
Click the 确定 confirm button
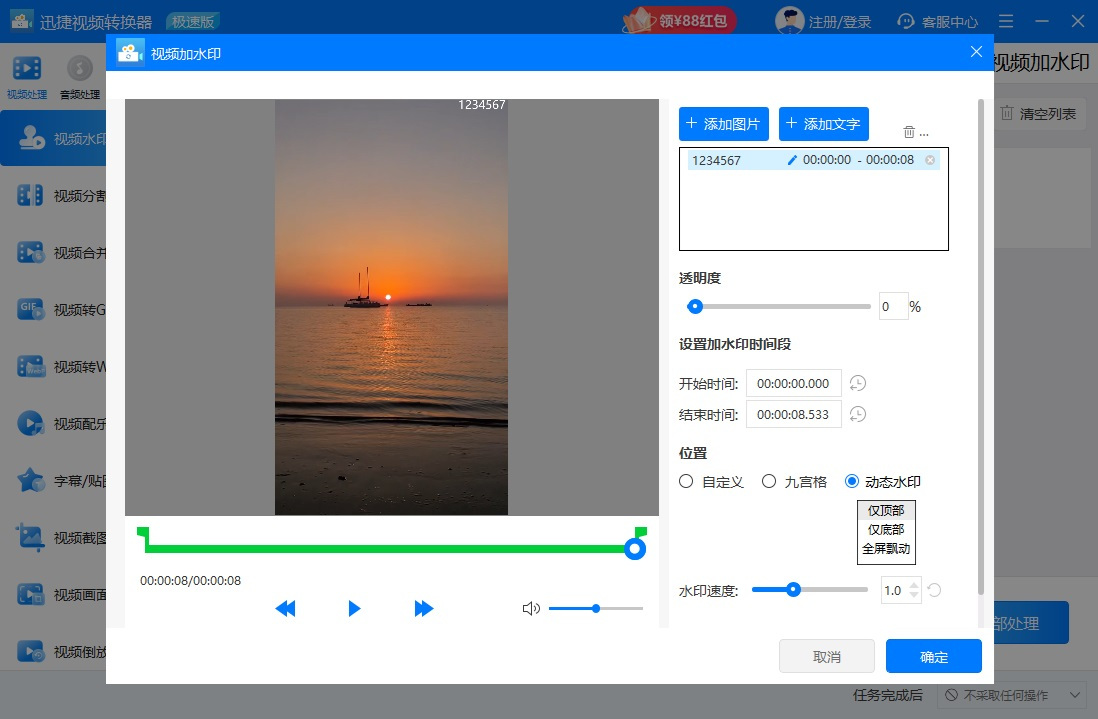pos(933,656)
